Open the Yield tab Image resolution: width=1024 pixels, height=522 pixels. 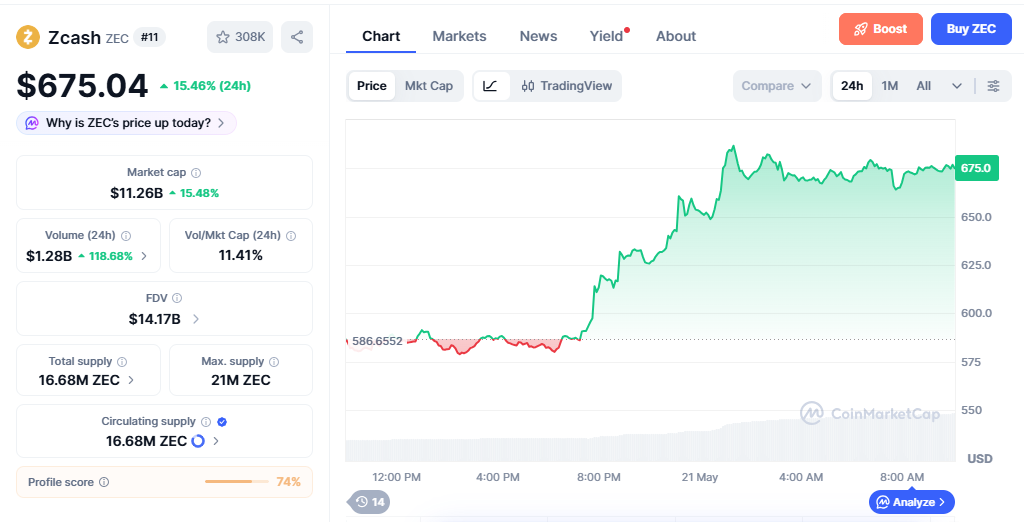tap(607, 36)
